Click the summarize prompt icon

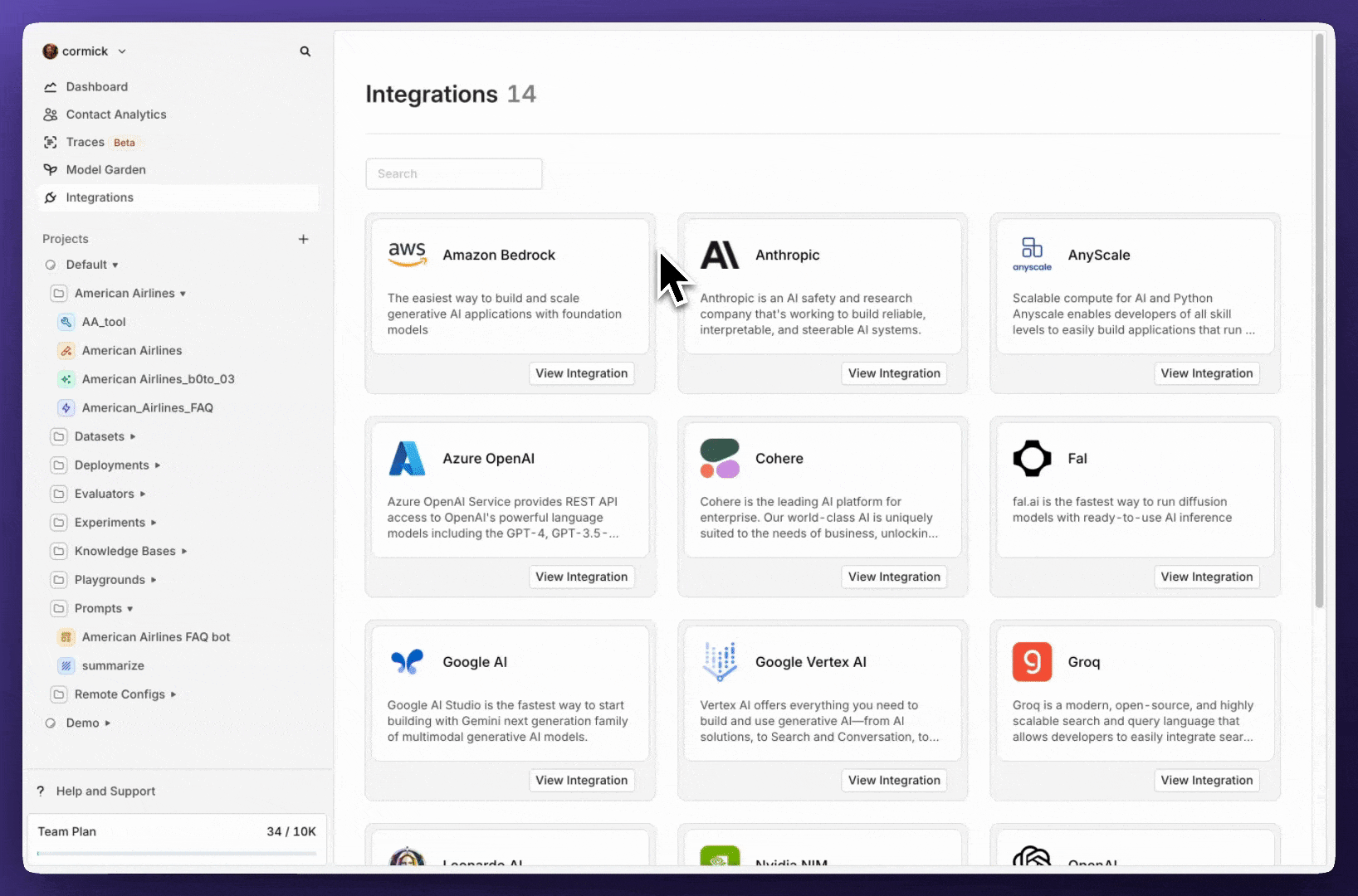click(x=66, y=665)
